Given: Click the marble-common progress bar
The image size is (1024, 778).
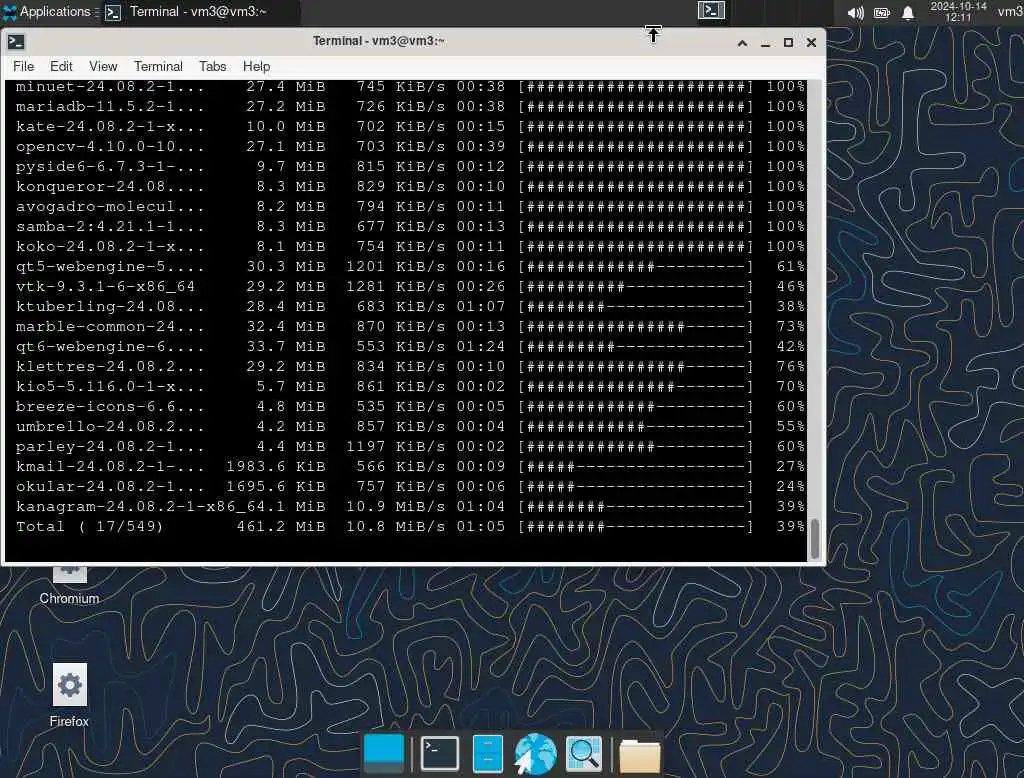Looking at the screenshot, I should (x=636, y=327).
